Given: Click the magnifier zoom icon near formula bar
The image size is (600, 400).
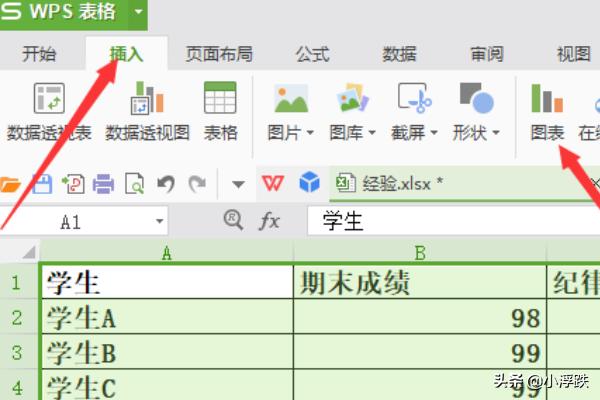Looking at the screenshot, I should point(233,220).
